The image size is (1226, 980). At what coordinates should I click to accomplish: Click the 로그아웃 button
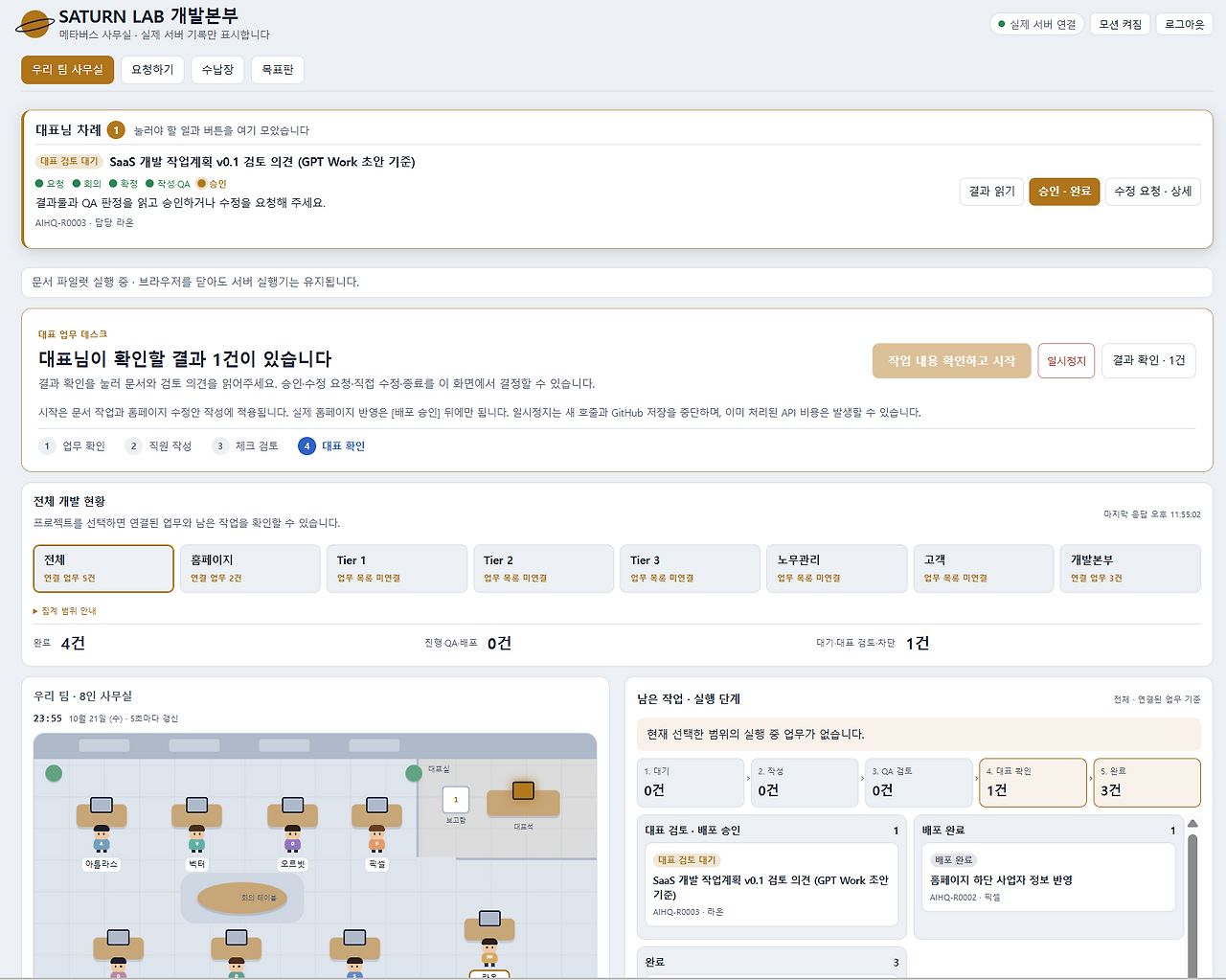point(1184,24)
